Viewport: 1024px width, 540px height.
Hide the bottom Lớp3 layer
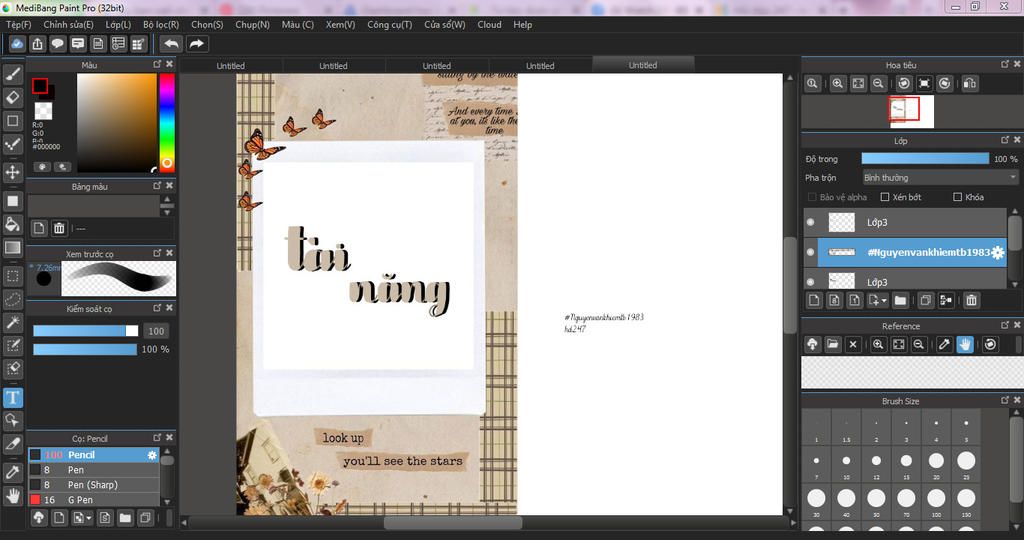[810, 282]
